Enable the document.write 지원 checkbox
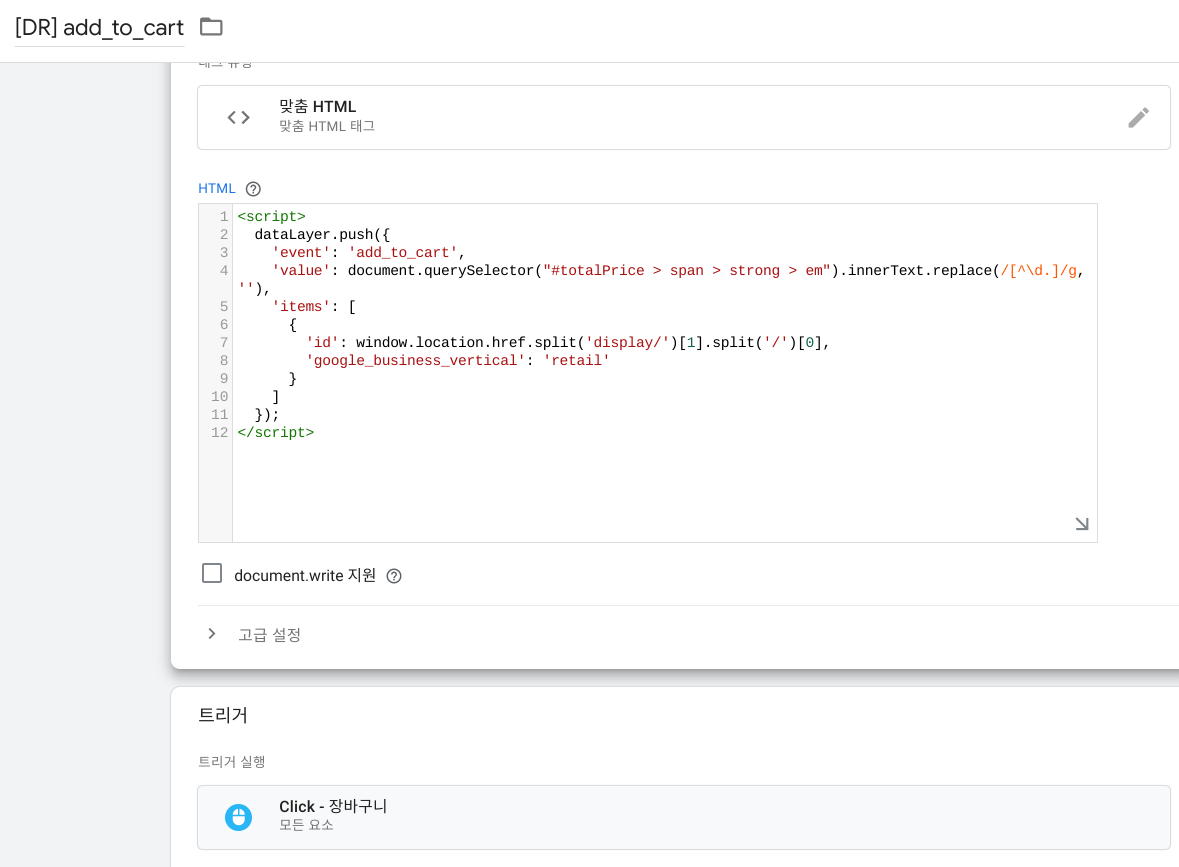The image size is (1179, 867). [212, 574]
